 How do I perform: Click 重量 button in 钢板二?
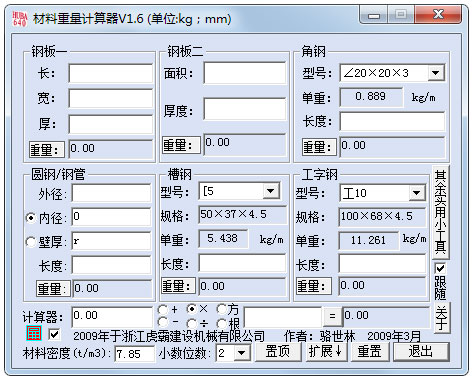point(182,145)
